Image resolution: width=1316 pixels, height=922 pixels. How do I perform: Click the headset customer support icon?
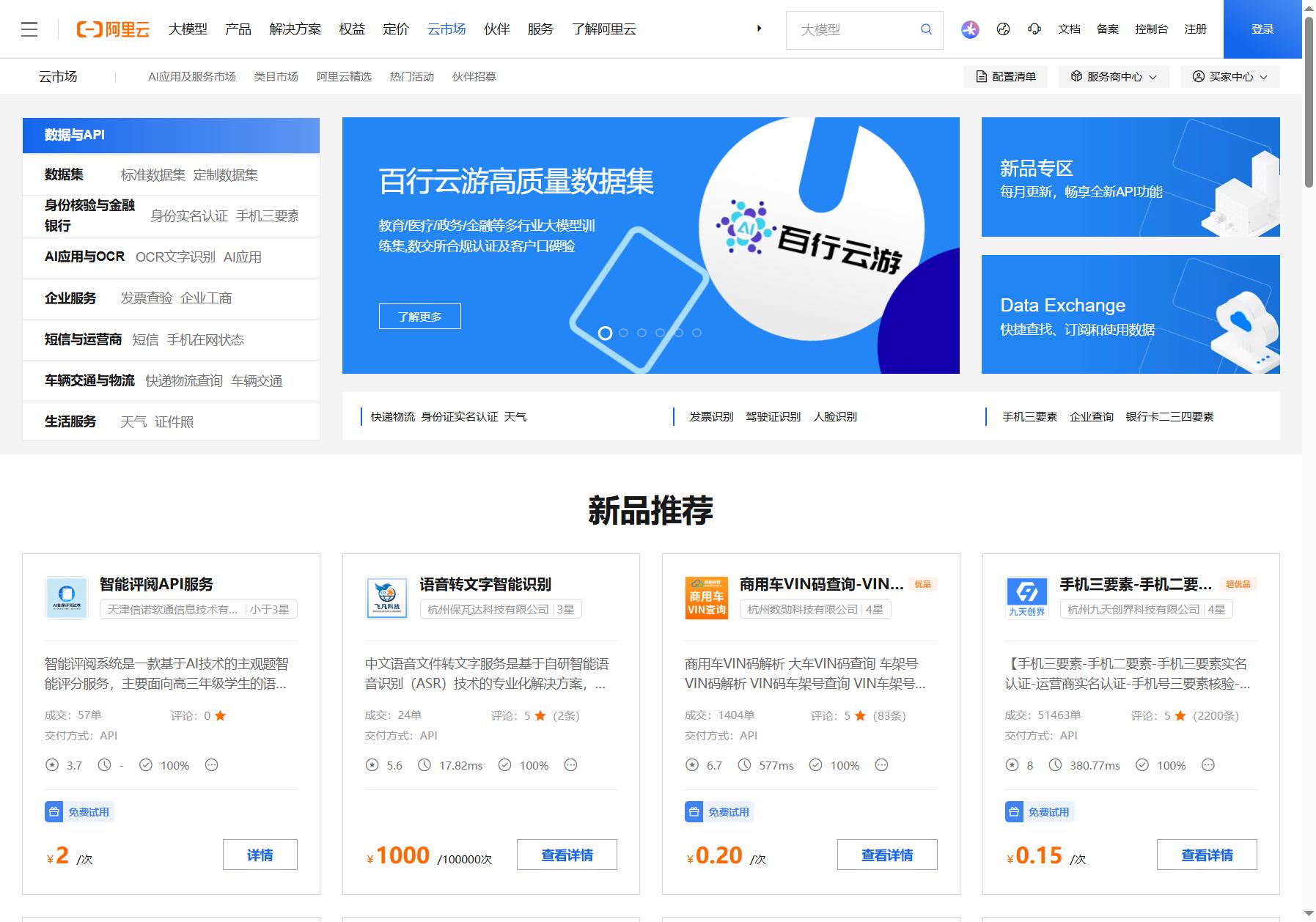click(x=1034, y=29)
